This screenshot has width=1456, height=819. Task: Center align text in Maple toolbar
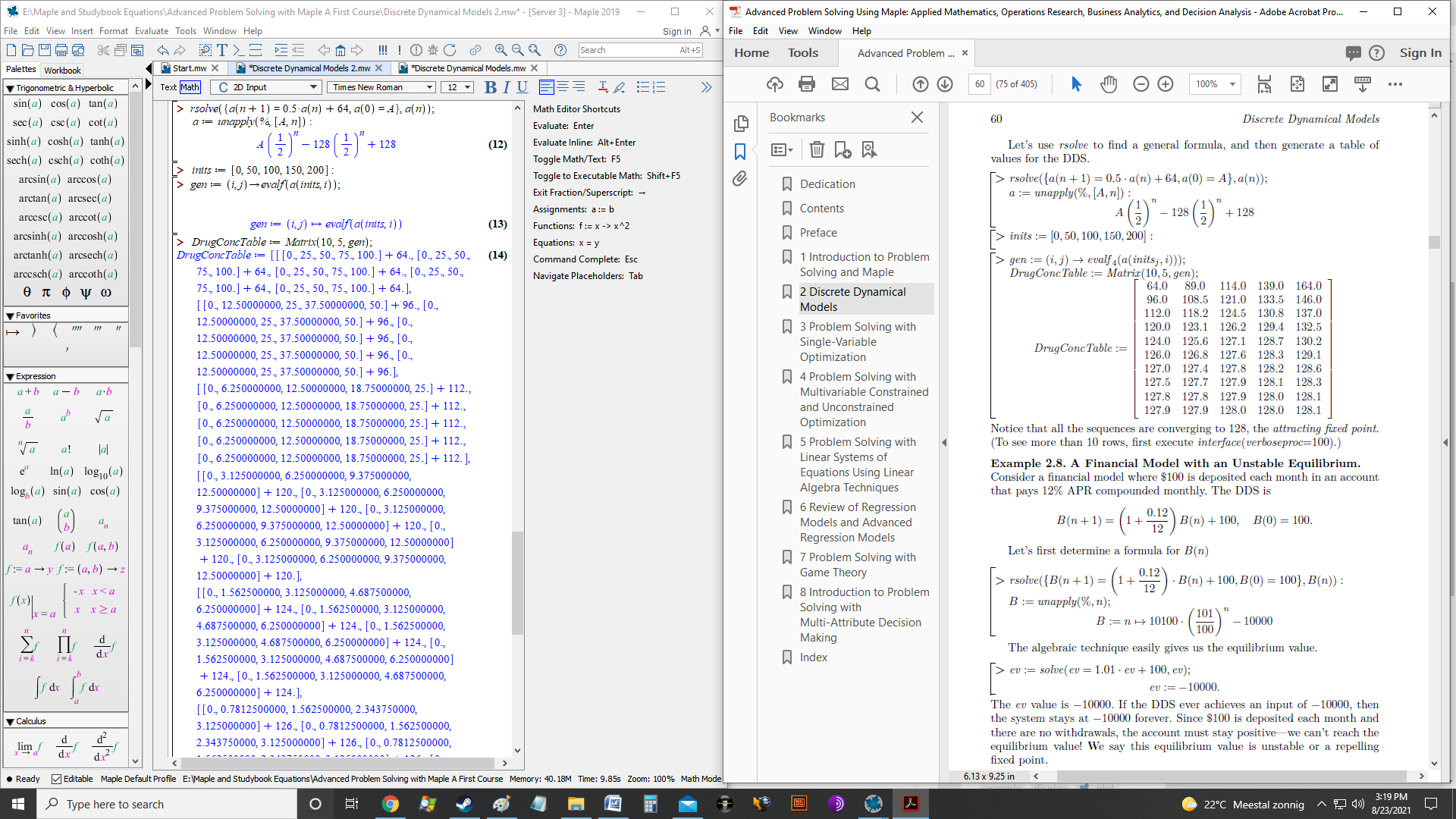coord(563,87)
